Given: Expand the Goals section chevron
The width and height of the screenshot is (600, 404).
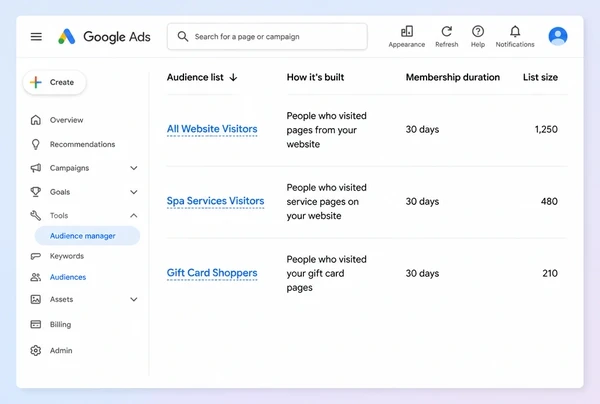Looking at the screenshot, I should click(134, 192).
